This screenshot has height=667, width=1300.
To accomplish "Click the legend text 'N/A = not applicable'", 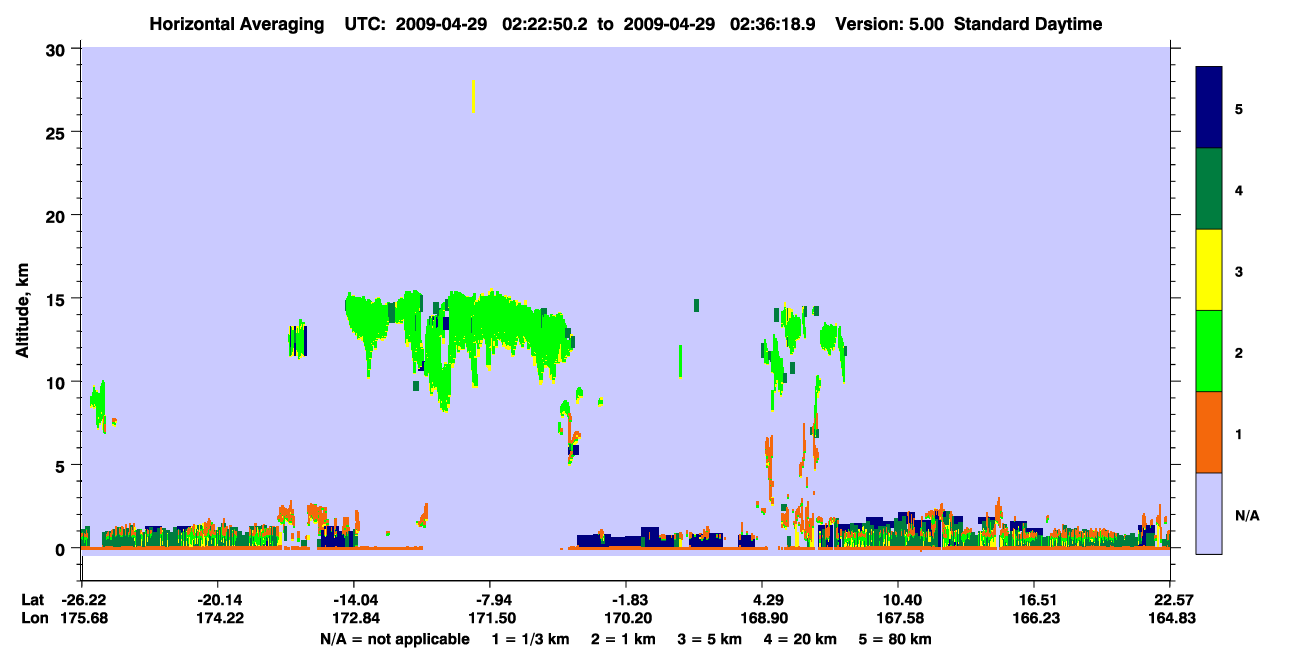I will (395, 639).
